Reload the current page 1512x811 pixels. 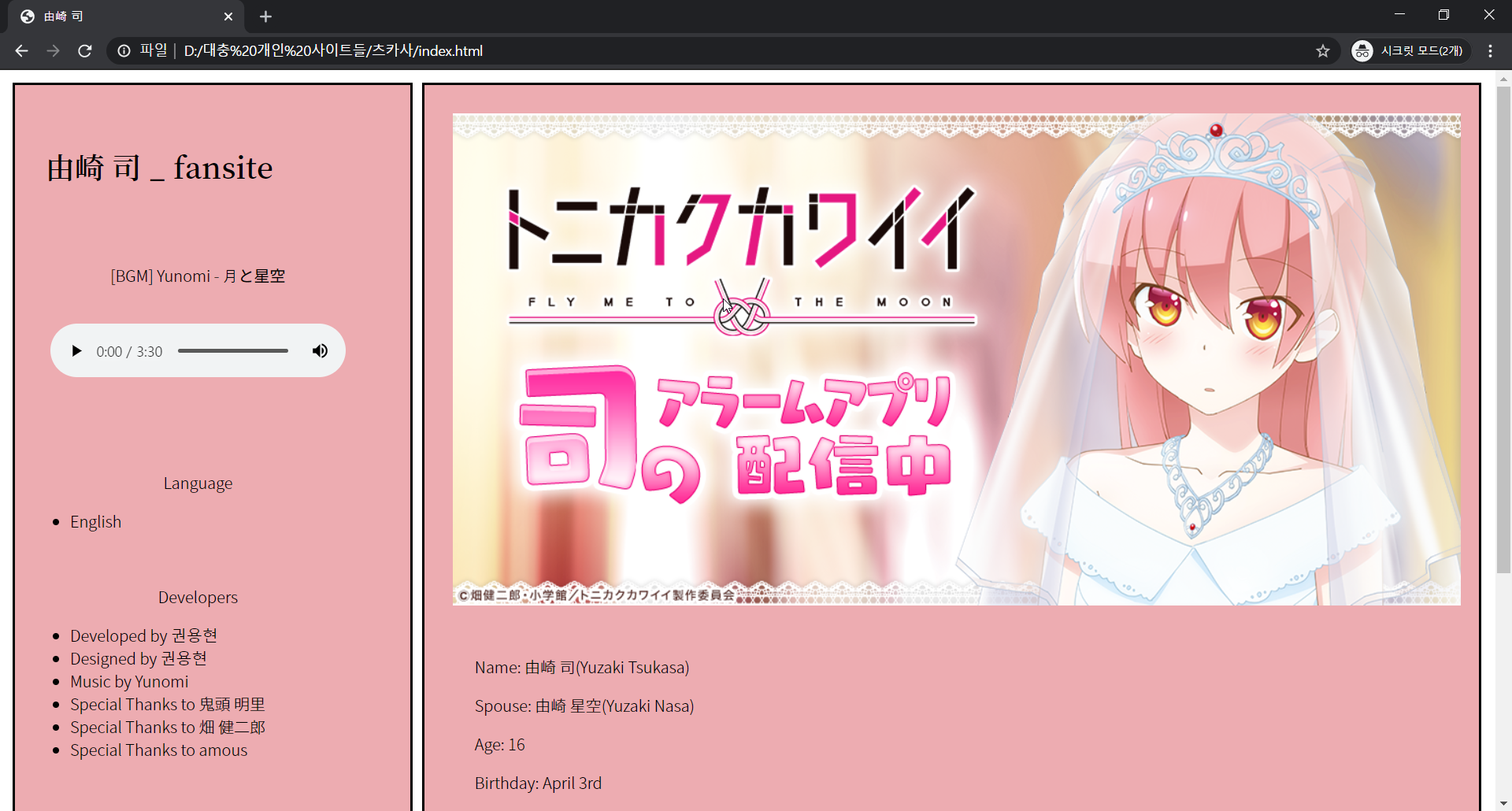[85, 50]
